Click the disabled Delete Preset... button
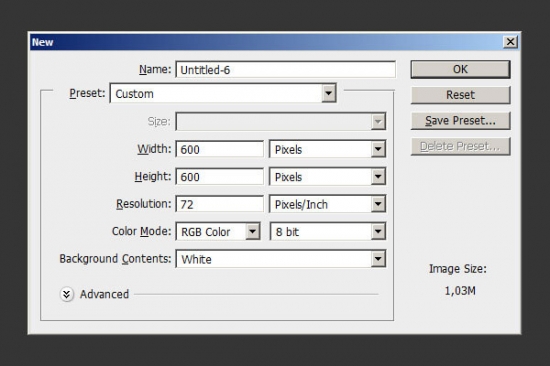 click(460, 146)
